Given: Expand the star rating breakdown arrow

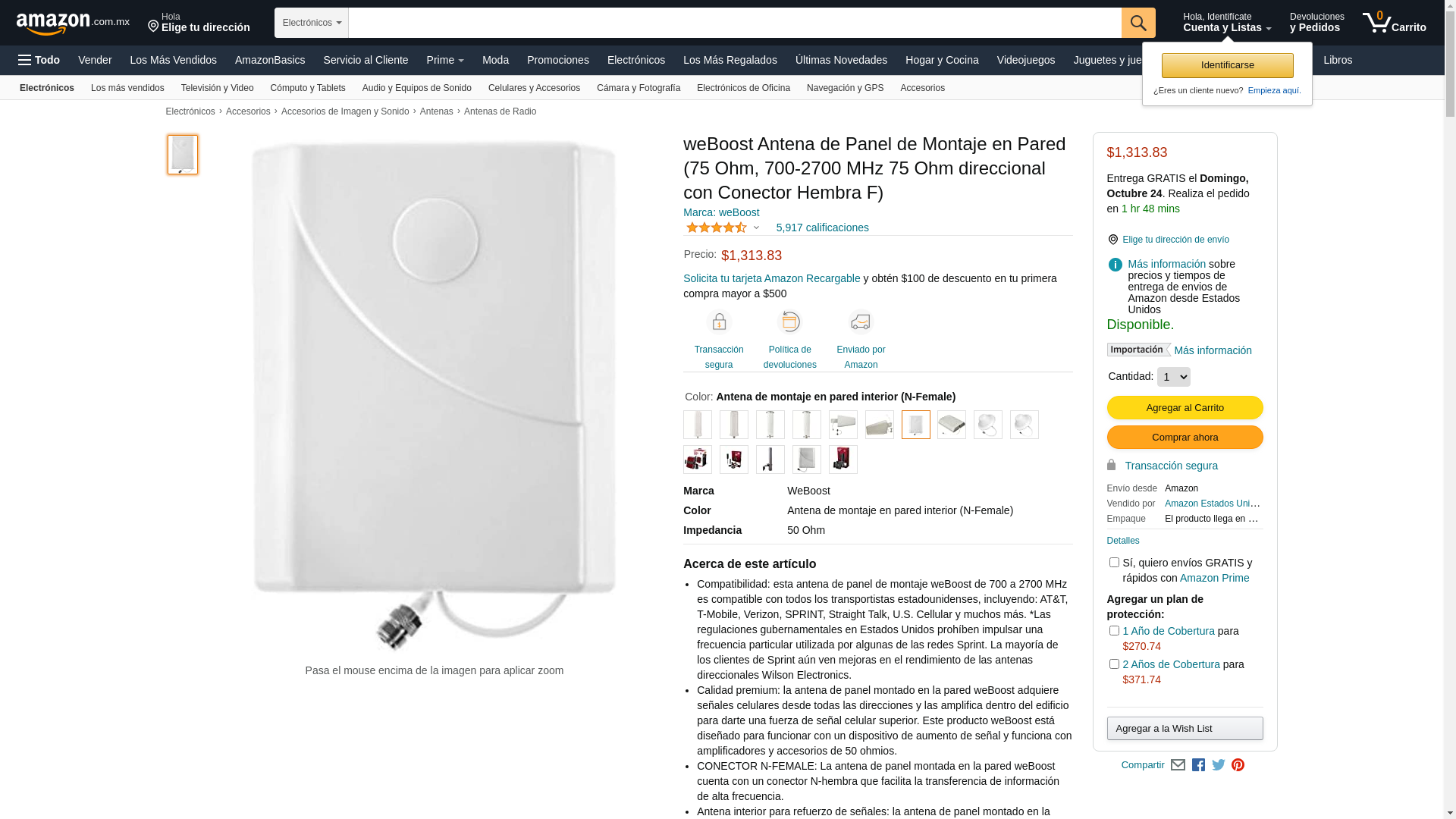Looking at the screenshot, I should (756, 227).
